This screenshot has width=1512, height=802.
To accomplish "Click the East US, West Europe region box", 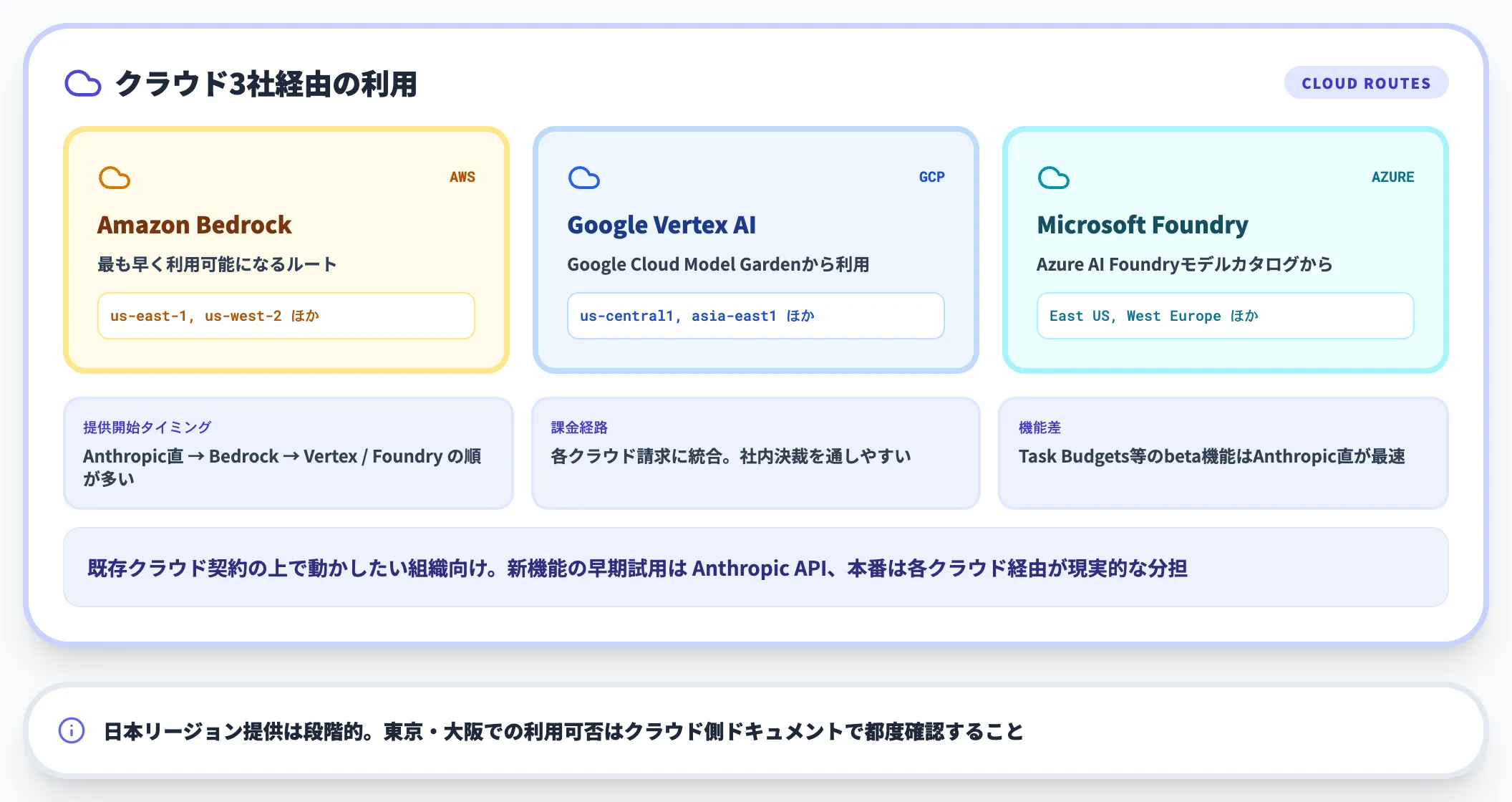I will 1225,316.
